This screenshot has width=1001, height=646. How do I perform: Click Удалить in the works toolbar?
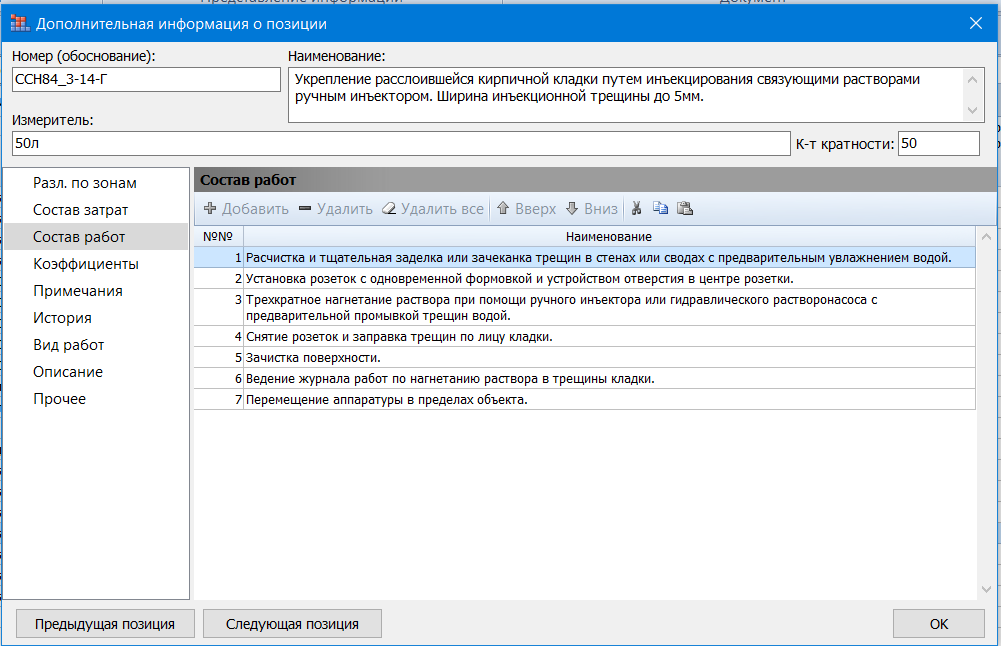pos(336,209)
